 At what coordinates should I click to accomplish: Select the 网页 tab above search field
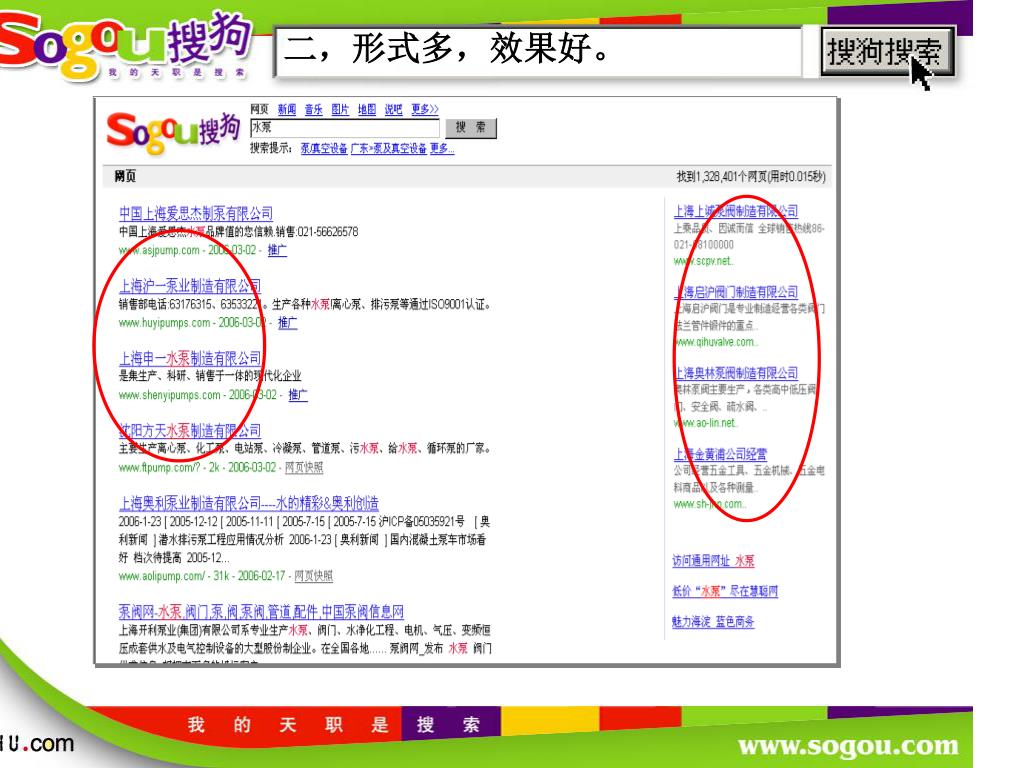(x=259, y=109)
